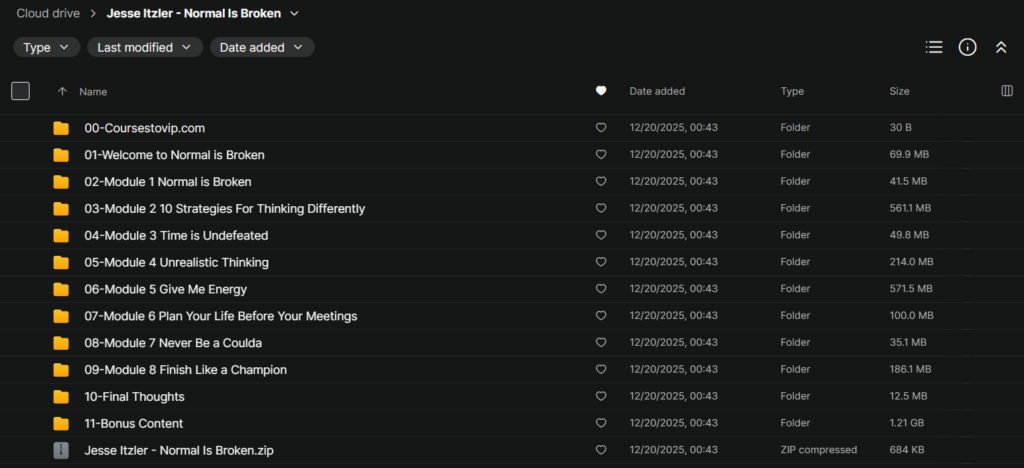Switch to list view layout icon
The width and height of the screenshot is (1024, 468).
click(x=934, y=47)
